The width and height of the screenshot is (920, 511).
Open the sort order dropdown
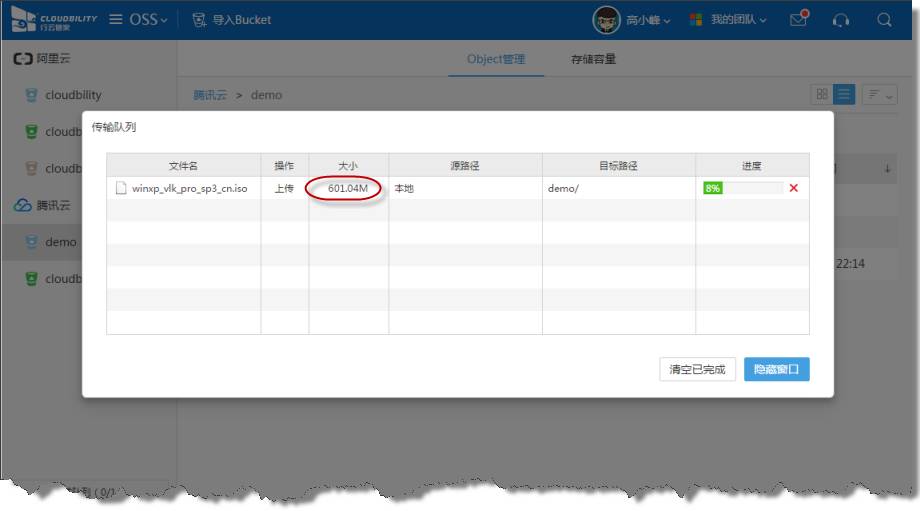[880, 94]
